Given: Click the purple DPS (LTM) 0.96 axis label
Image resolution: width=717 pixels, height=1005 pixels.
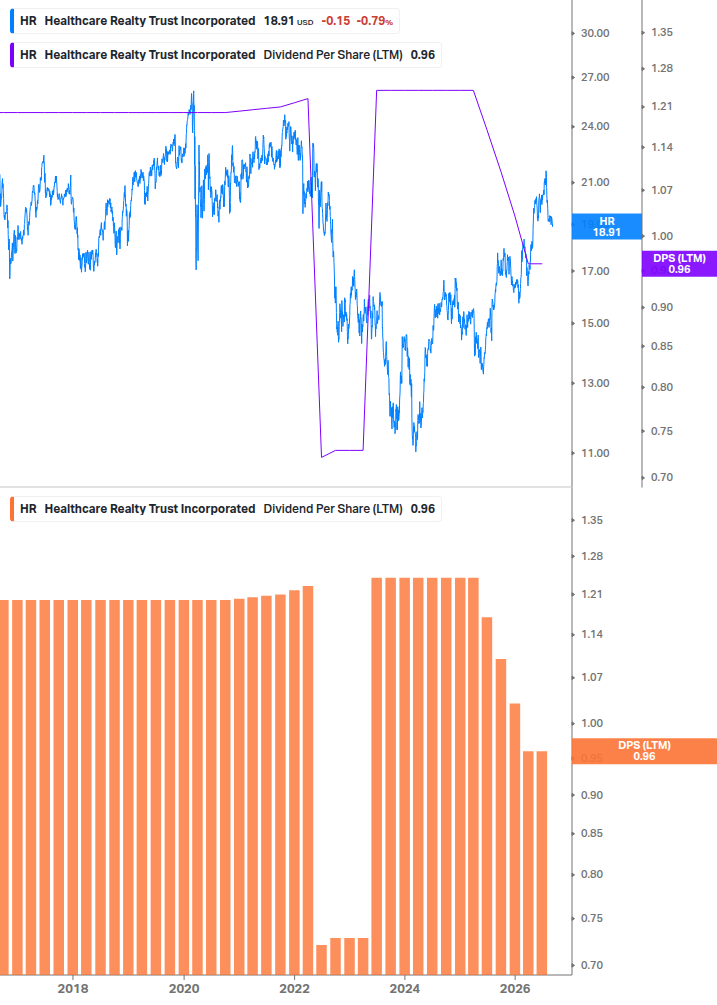Looking at the screenshot, I should (679, 263).
